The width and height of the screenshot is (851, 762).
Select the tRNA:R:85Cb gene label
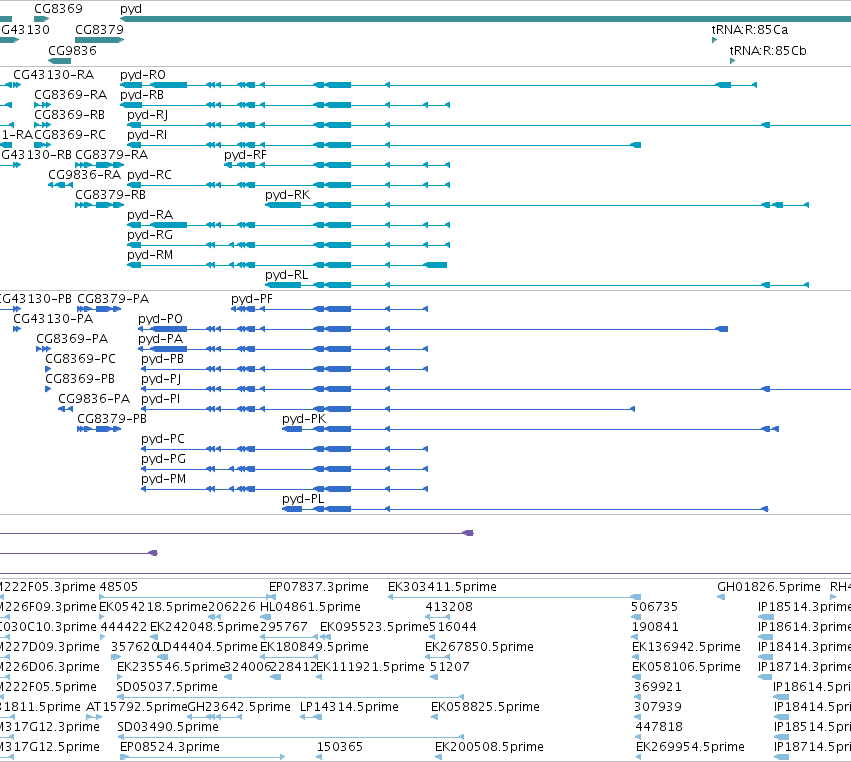click(768, 50)
